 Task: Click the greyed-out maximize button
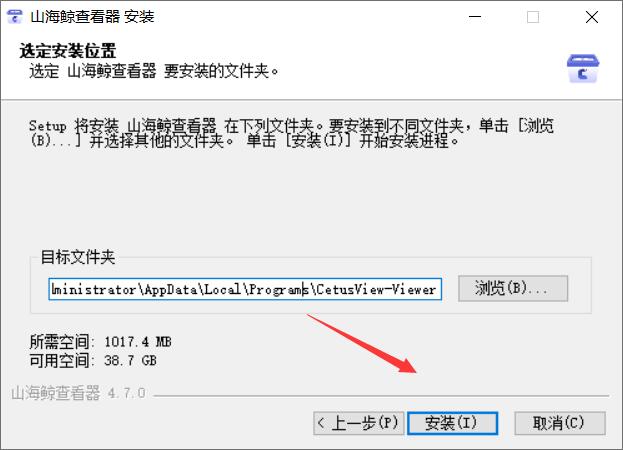[x=533, y=17]
